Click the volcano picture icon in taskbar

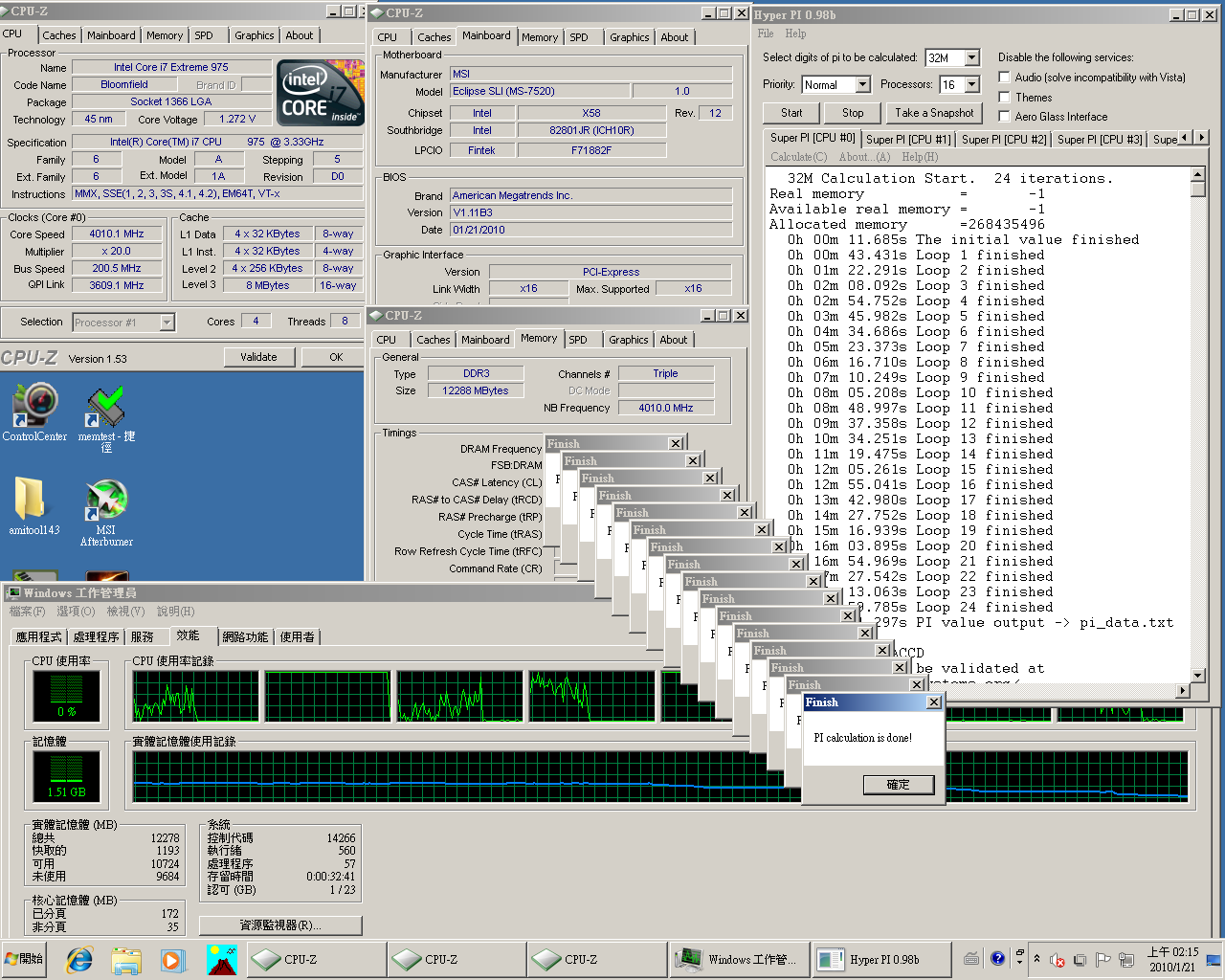pyautogui.click(x=221, y=959)
